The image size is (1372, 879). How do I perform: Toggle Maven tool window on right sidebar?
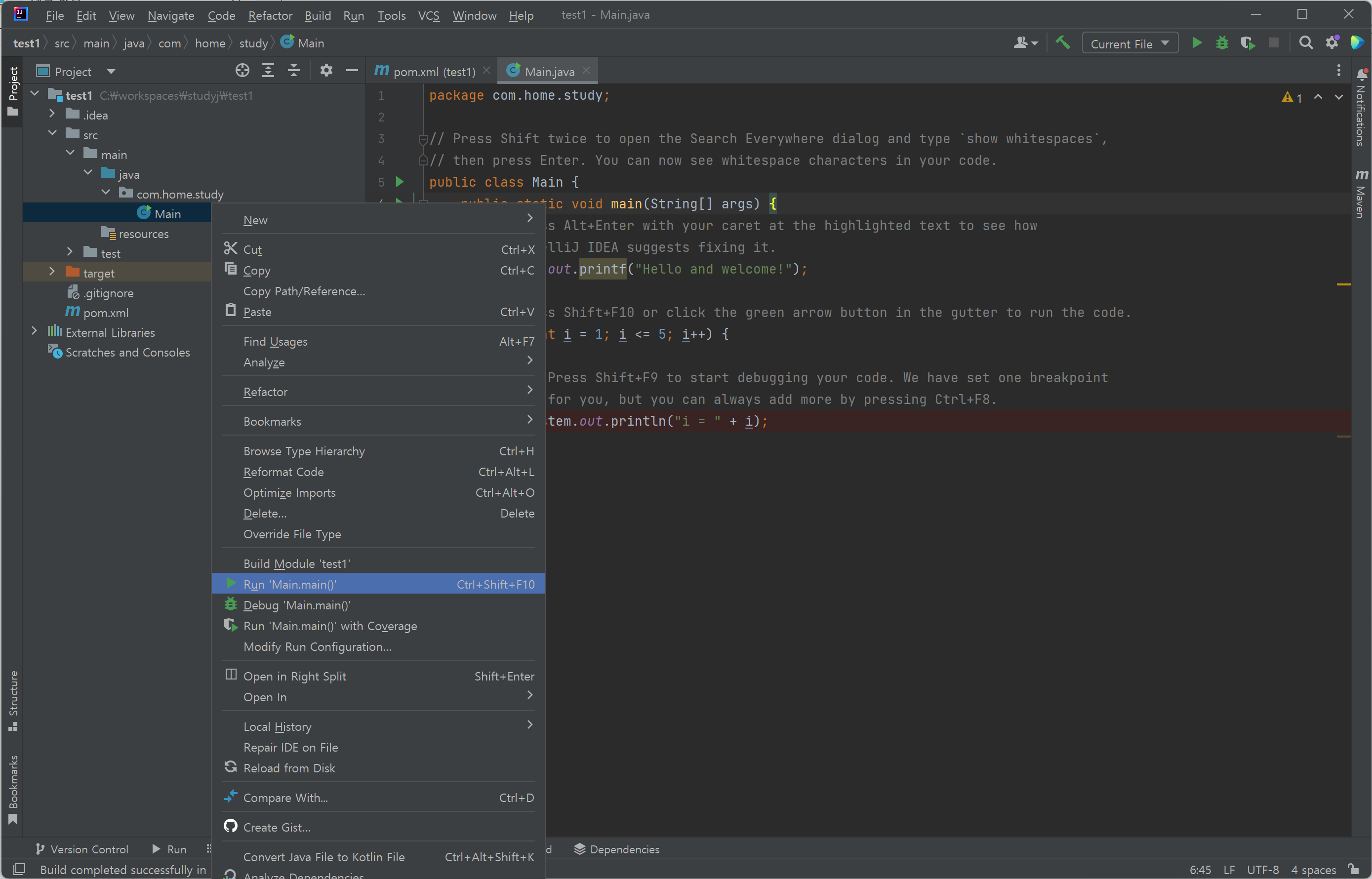pyautogui.click(x=1361, y=194)
